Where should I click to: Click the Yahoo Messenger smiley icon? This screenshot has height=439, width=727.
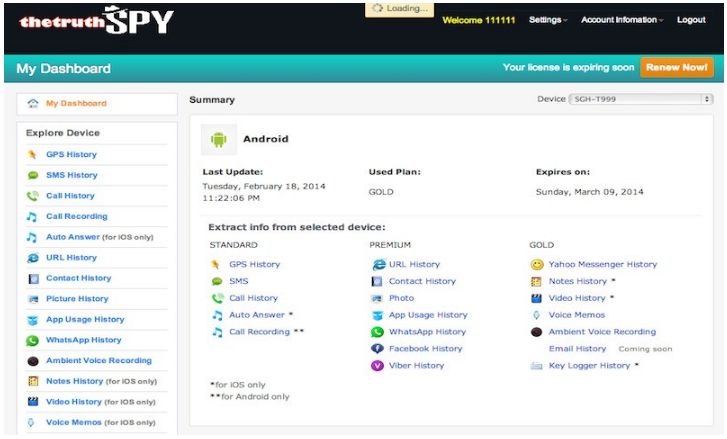tap(537, 265)
